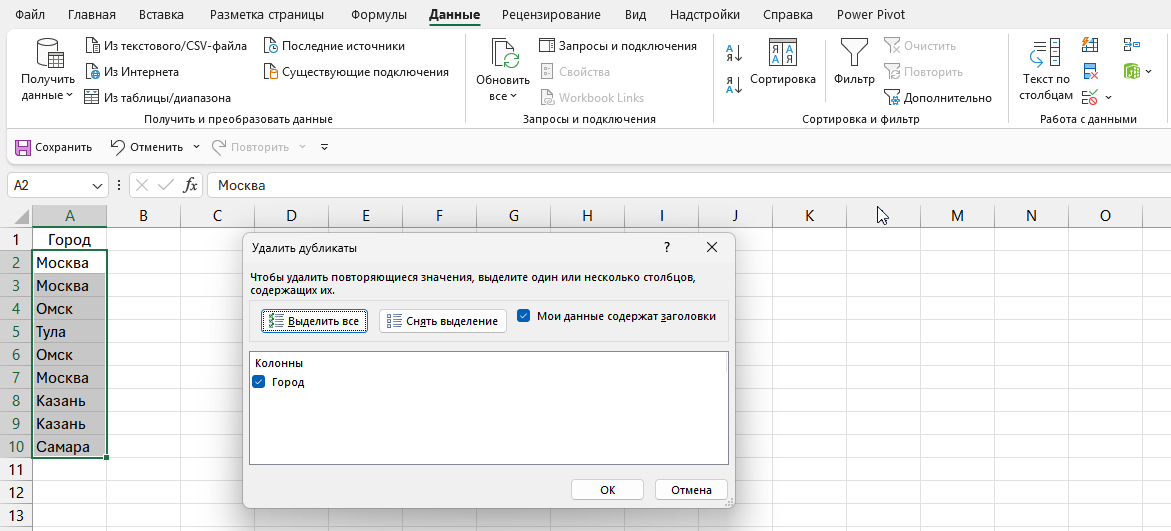The image size is (1171, 531).
Task: Click the Текст по столбцам icon
Action: (1045, 62)
